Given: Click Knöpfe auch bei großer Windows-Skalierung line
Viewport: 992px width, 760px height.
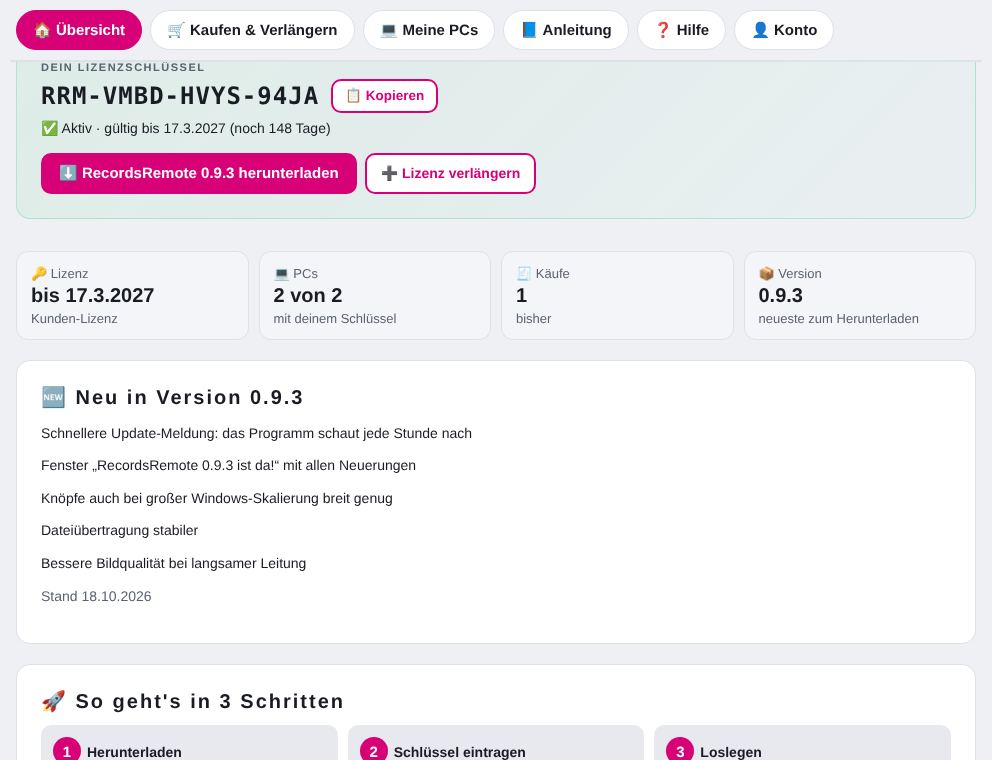Looking at the screenshot, I should coord(216,498).
